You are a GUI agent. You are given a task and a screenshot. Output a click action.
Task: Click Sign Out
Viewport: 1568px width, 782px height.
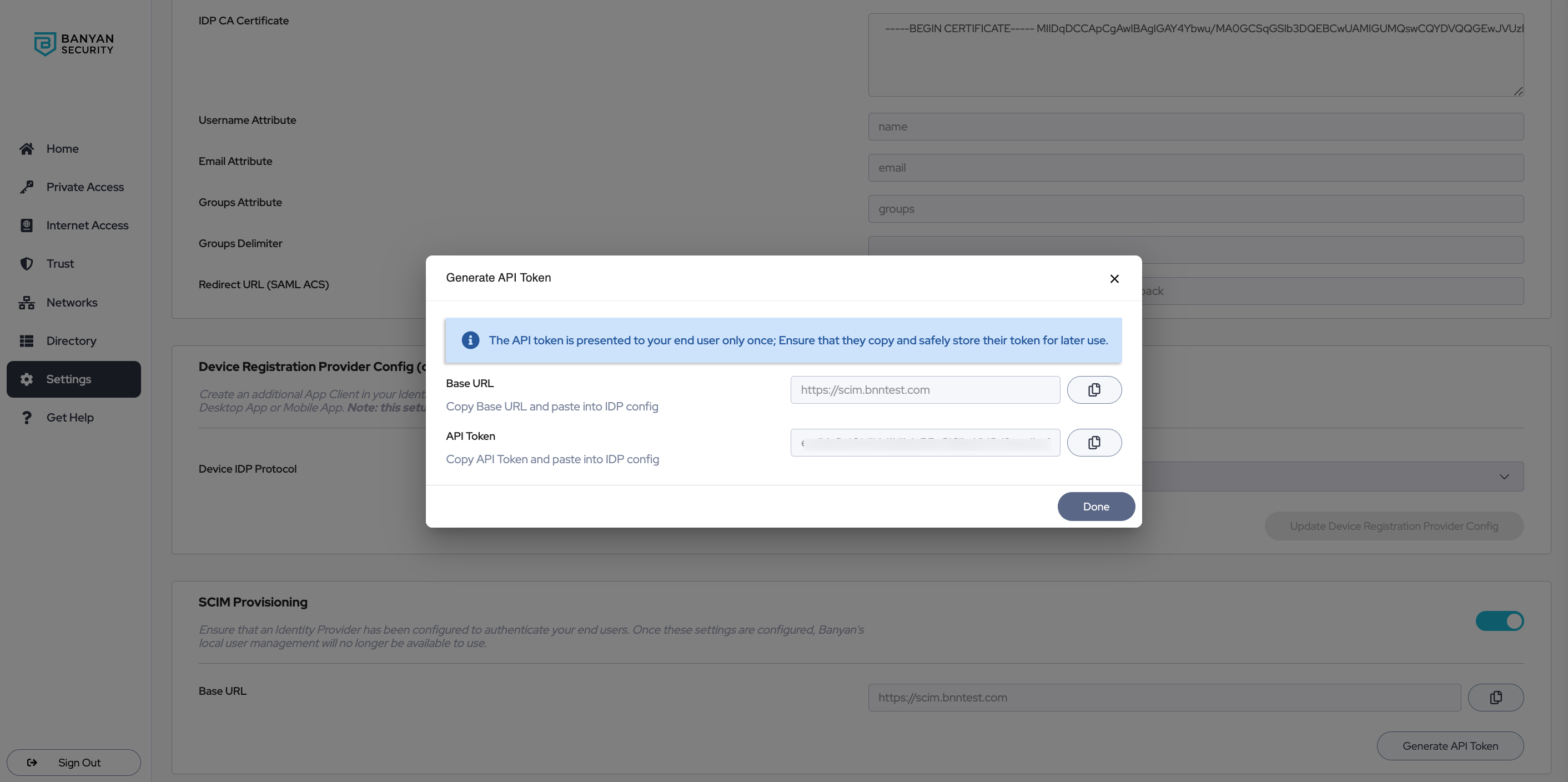click(74, 763)
